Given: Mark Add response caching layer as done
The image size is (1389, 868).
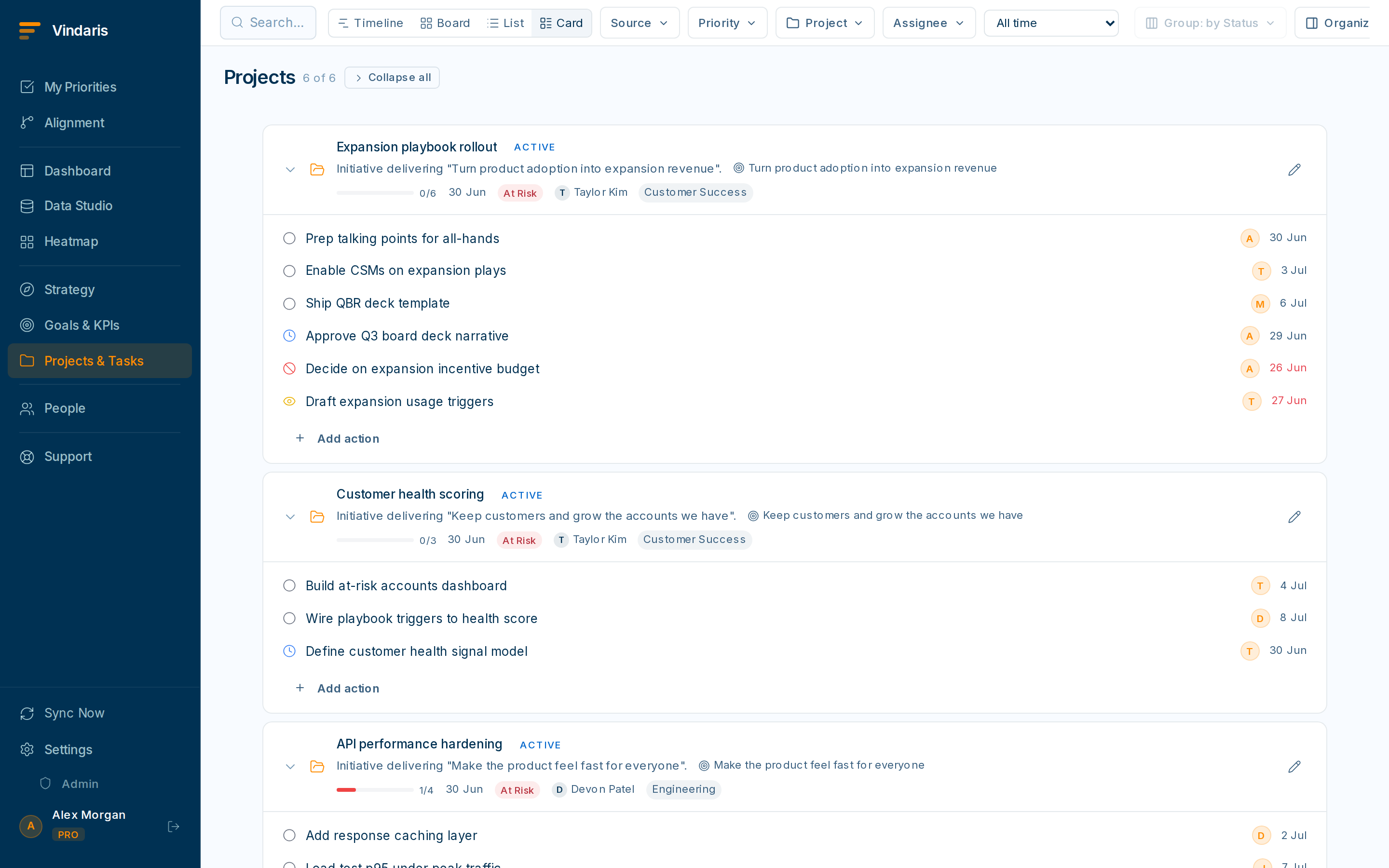Looking at the screenshot, I should coord(289,835).
